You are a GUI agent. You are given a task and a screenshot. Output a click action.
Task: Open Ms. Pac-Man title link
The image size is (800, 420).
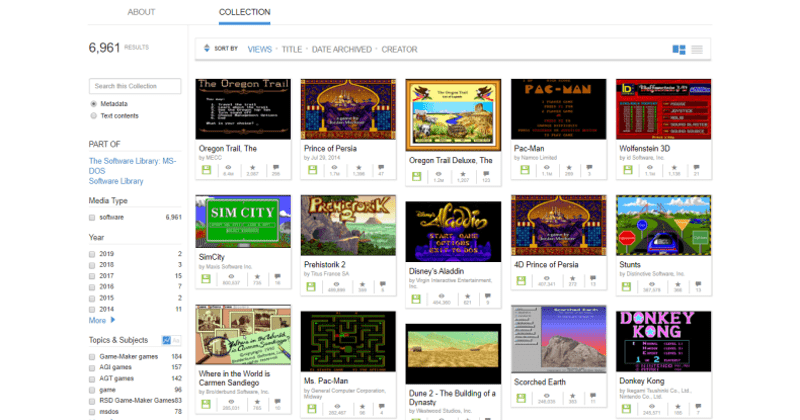(326, 381)
